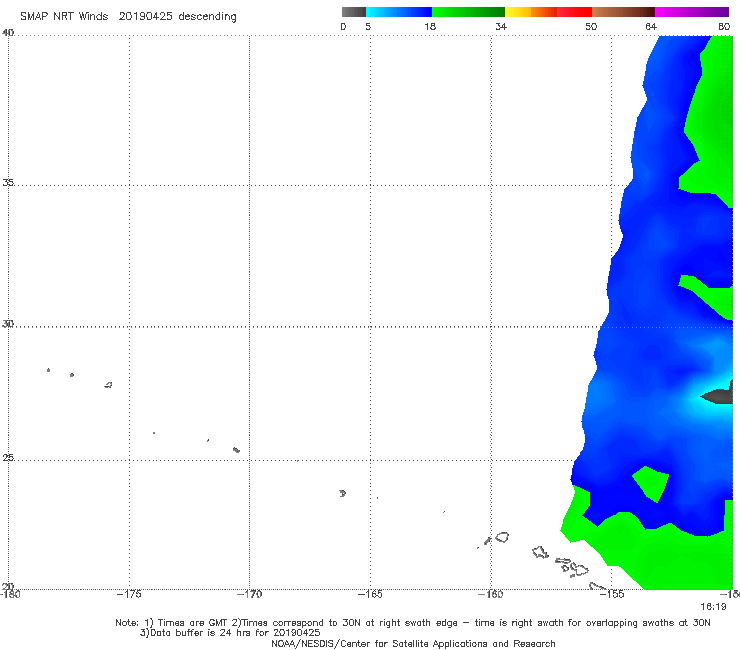Viewport: 740px width, 650px height.
Task: Click the NOAA/NESDIS credit line
Action: point(413,643)
